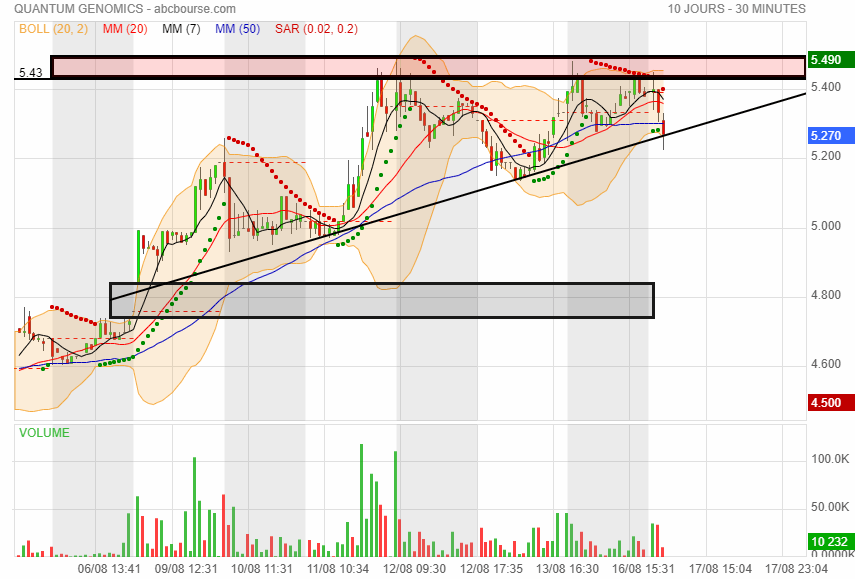Click the 17/08 15:04 time axis label
Image resolution: width=855 pixels, height=579 pixels.
pyautogui.click(x=720, y=569)
